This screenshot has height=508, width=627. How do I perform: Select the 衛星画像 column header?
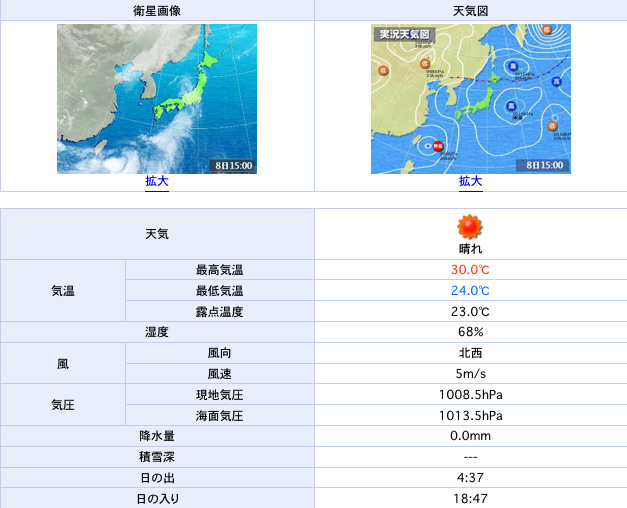(157, 10)
